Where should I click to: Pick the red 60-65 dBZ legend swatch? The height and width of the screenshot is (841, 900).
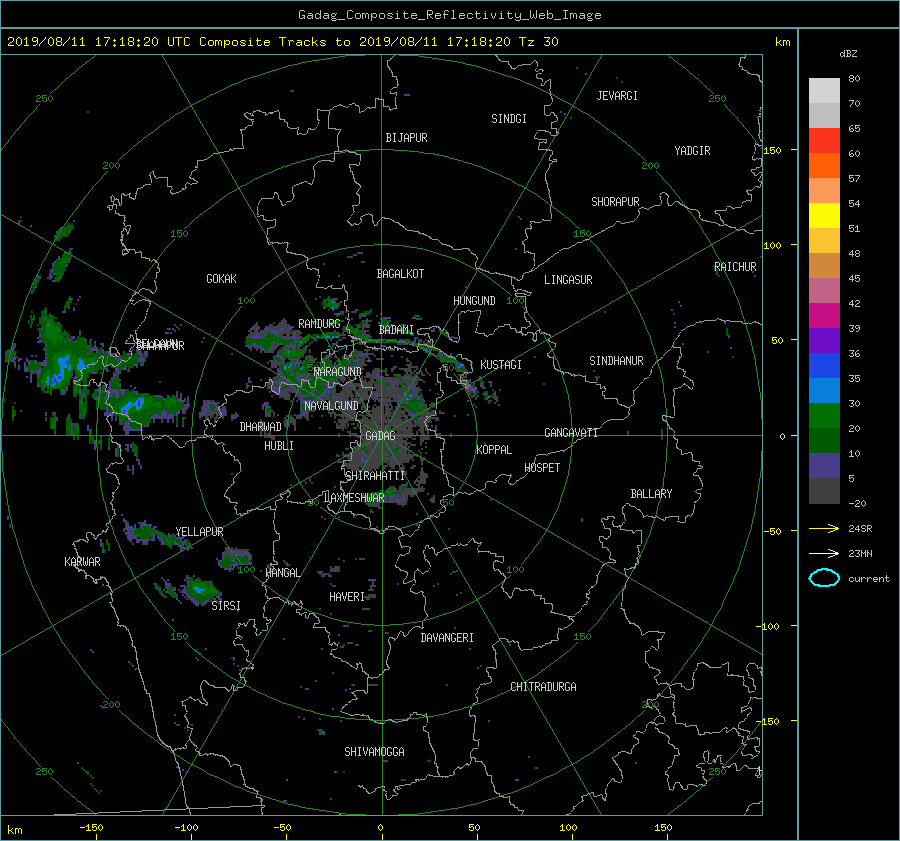click(x=824, y=140)
